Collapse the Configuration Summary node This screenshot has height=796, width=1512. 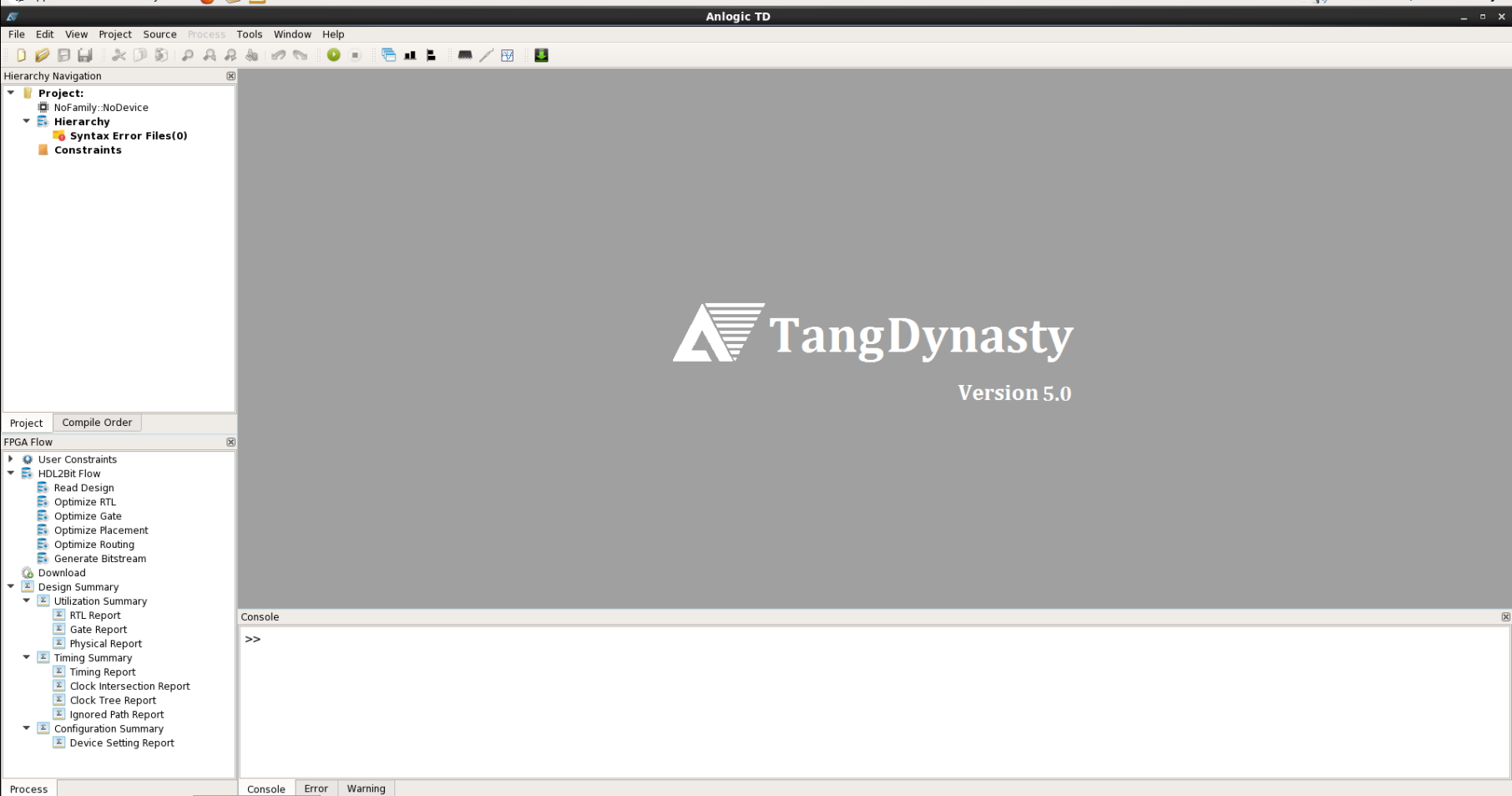click(x=27, y=728)
